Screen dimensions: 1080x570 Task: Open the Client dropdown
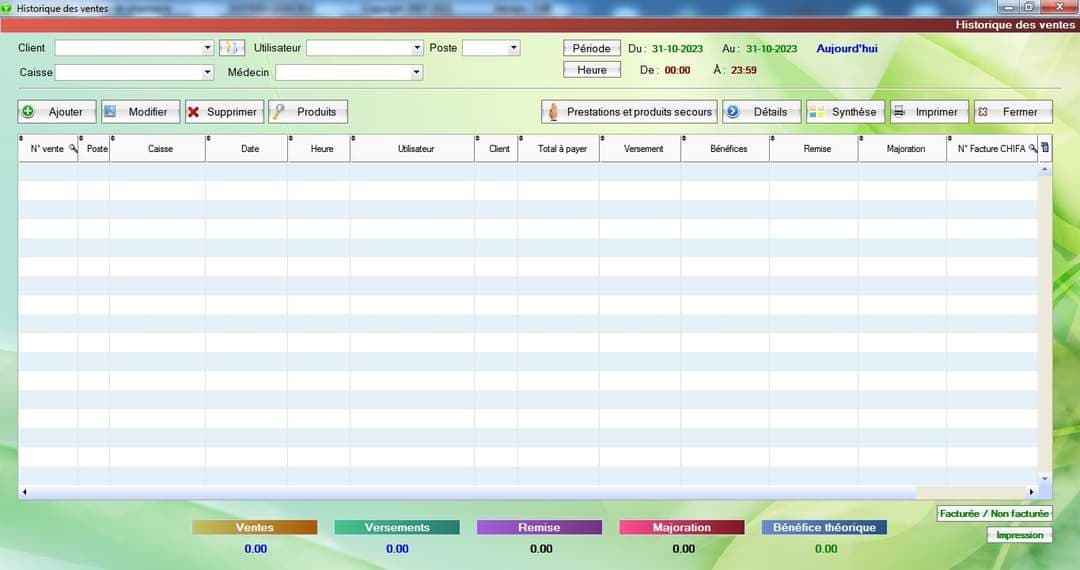(x=207, y=48)
